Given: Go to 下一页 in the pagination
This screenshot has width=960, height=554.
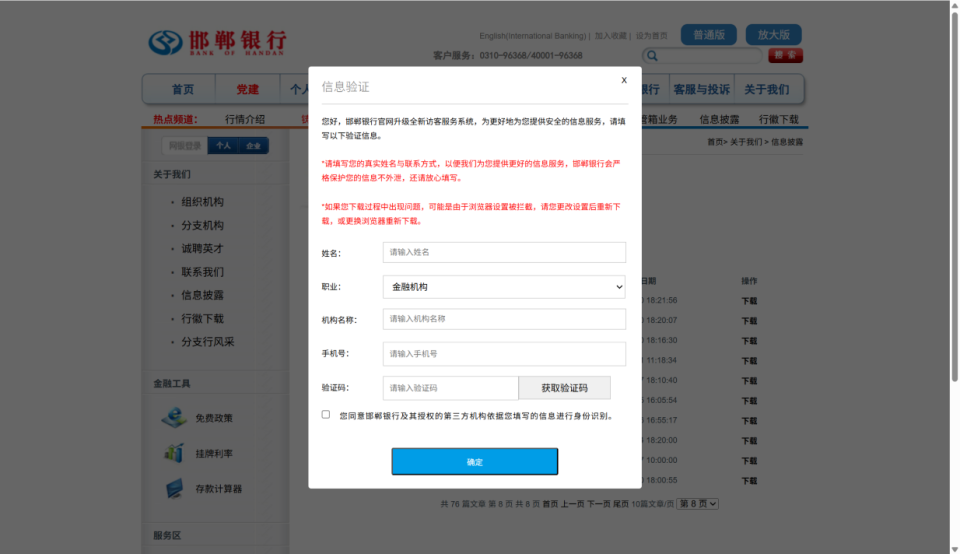Looking at the screenshot, I should [x=598, y=504].
